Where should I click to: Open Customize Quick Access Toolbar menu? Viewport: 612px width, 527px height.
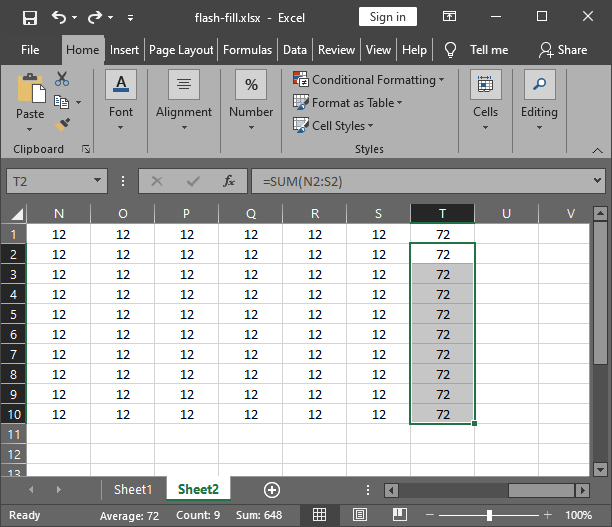[130, 18]
